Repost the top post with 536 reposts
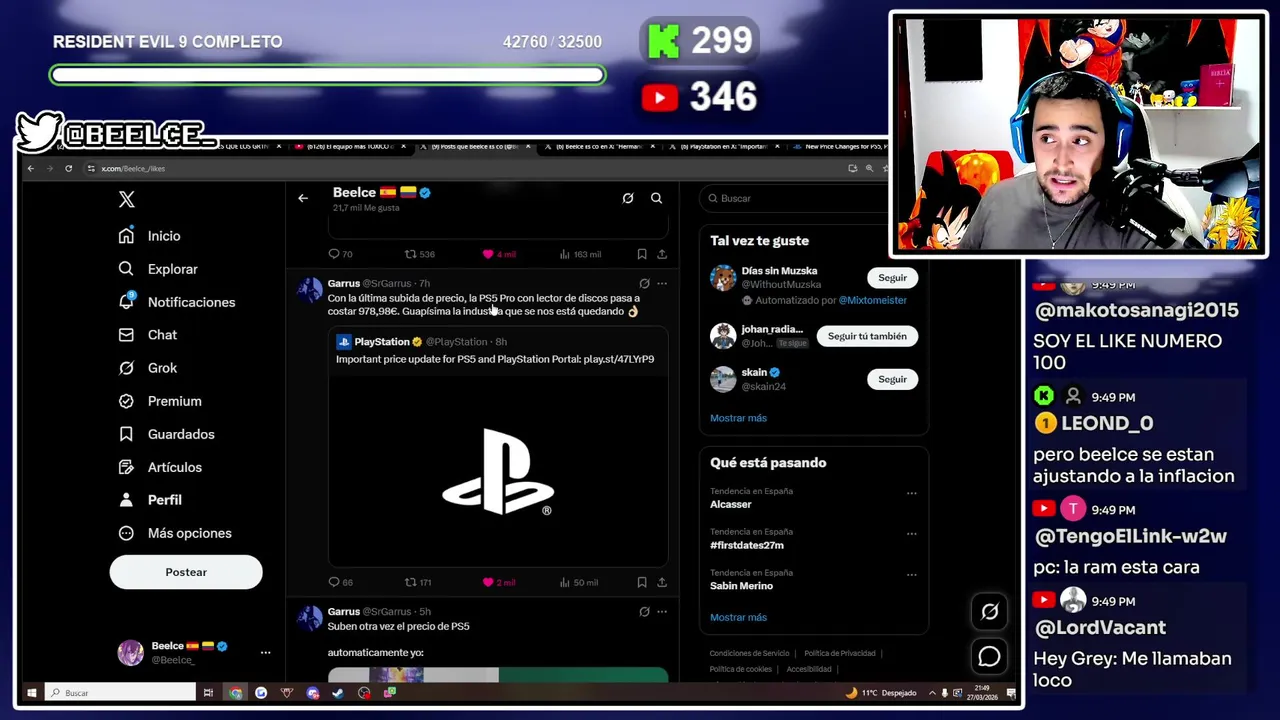This screenshot has height=720, width=1280. 419,254
